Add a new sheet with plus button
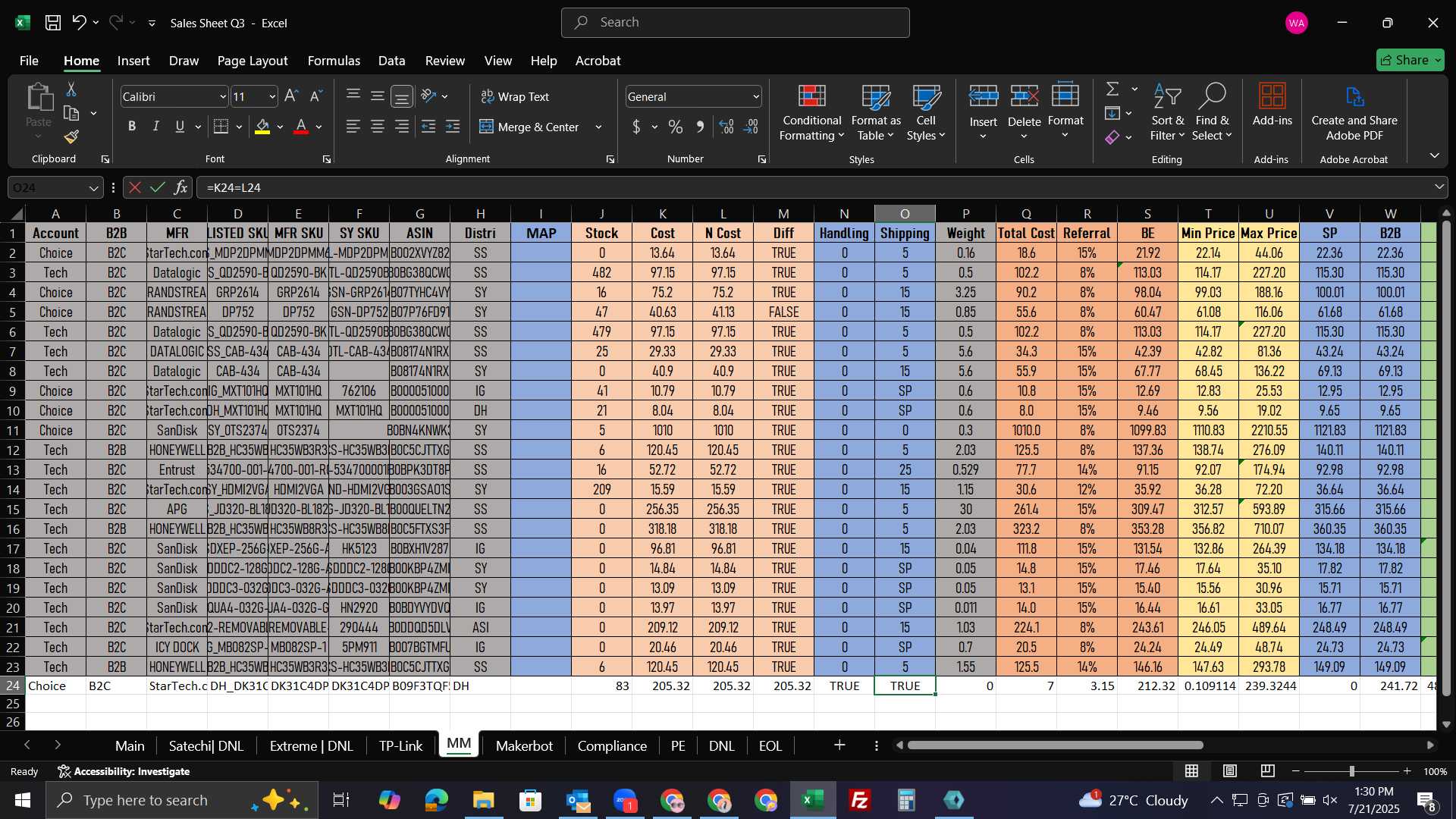The width and height of the screenshot is (1456, 819). [x=839, y=745]
